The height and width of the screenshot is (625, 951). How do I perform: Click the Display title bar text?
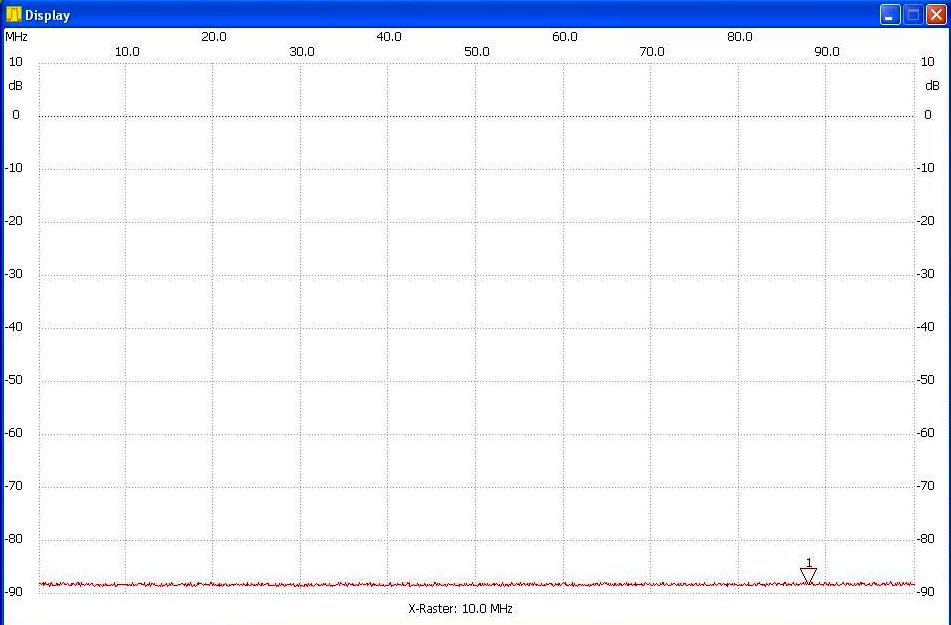tap(47, 16)
